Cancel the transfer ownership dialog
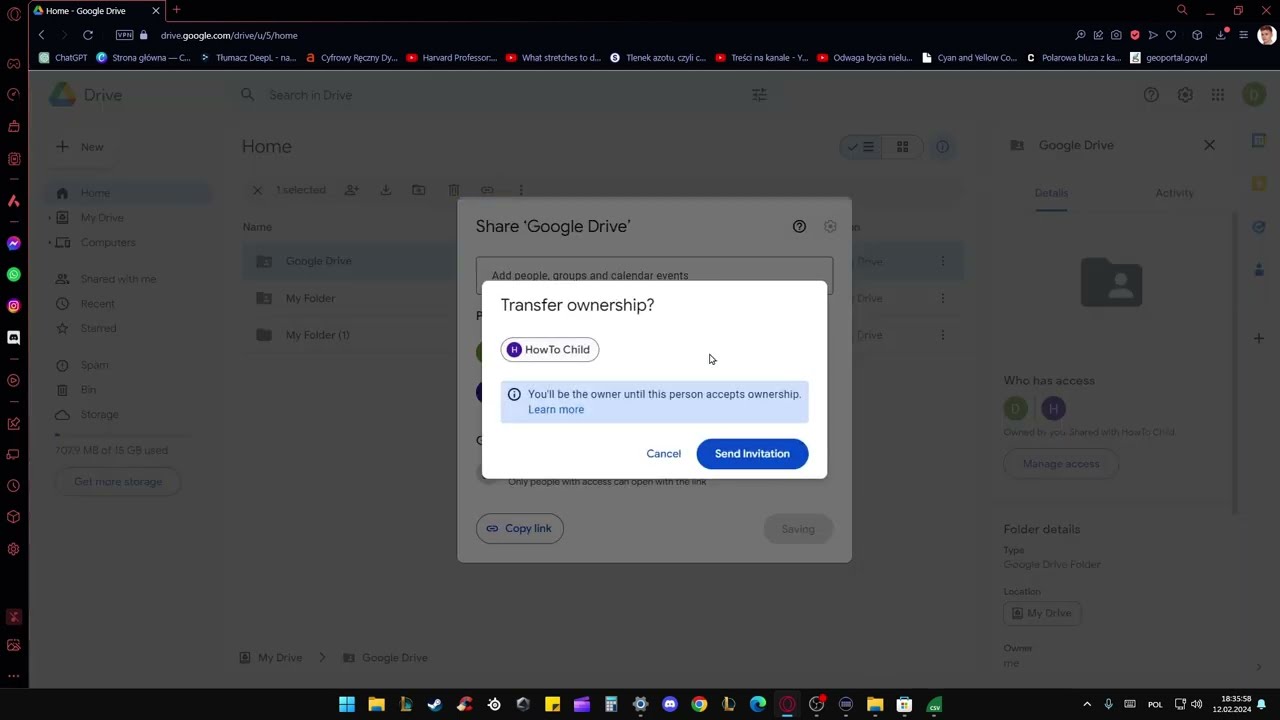Image resolution: width=1280 pixels, height=720 pixels. (x=663, y=453)
